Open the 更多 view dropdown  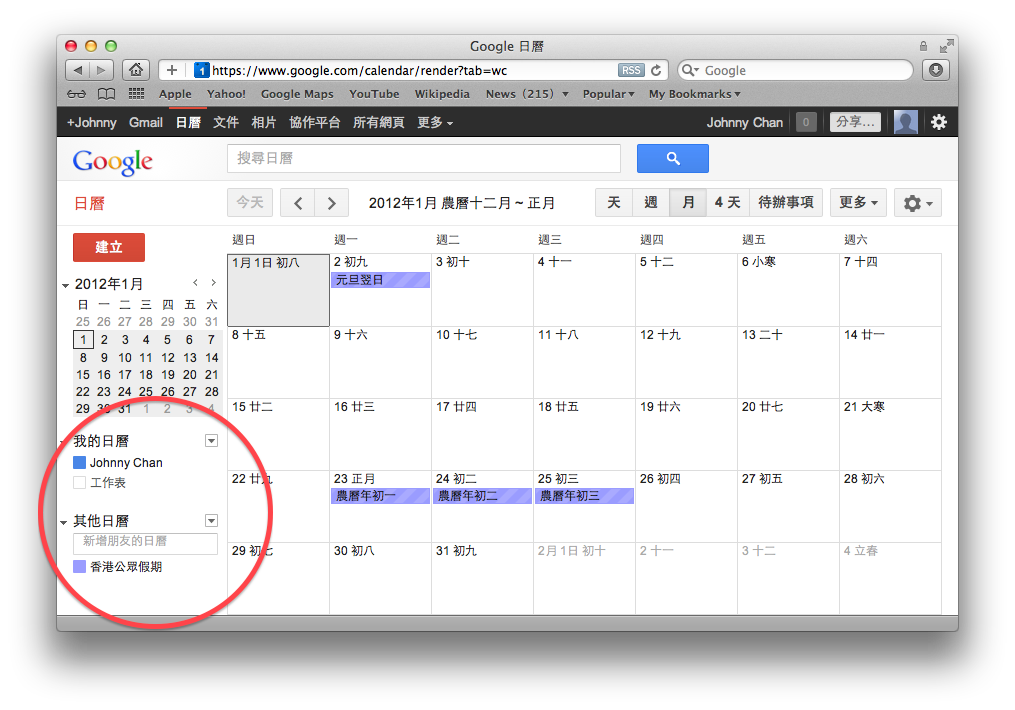click(857, 202)
